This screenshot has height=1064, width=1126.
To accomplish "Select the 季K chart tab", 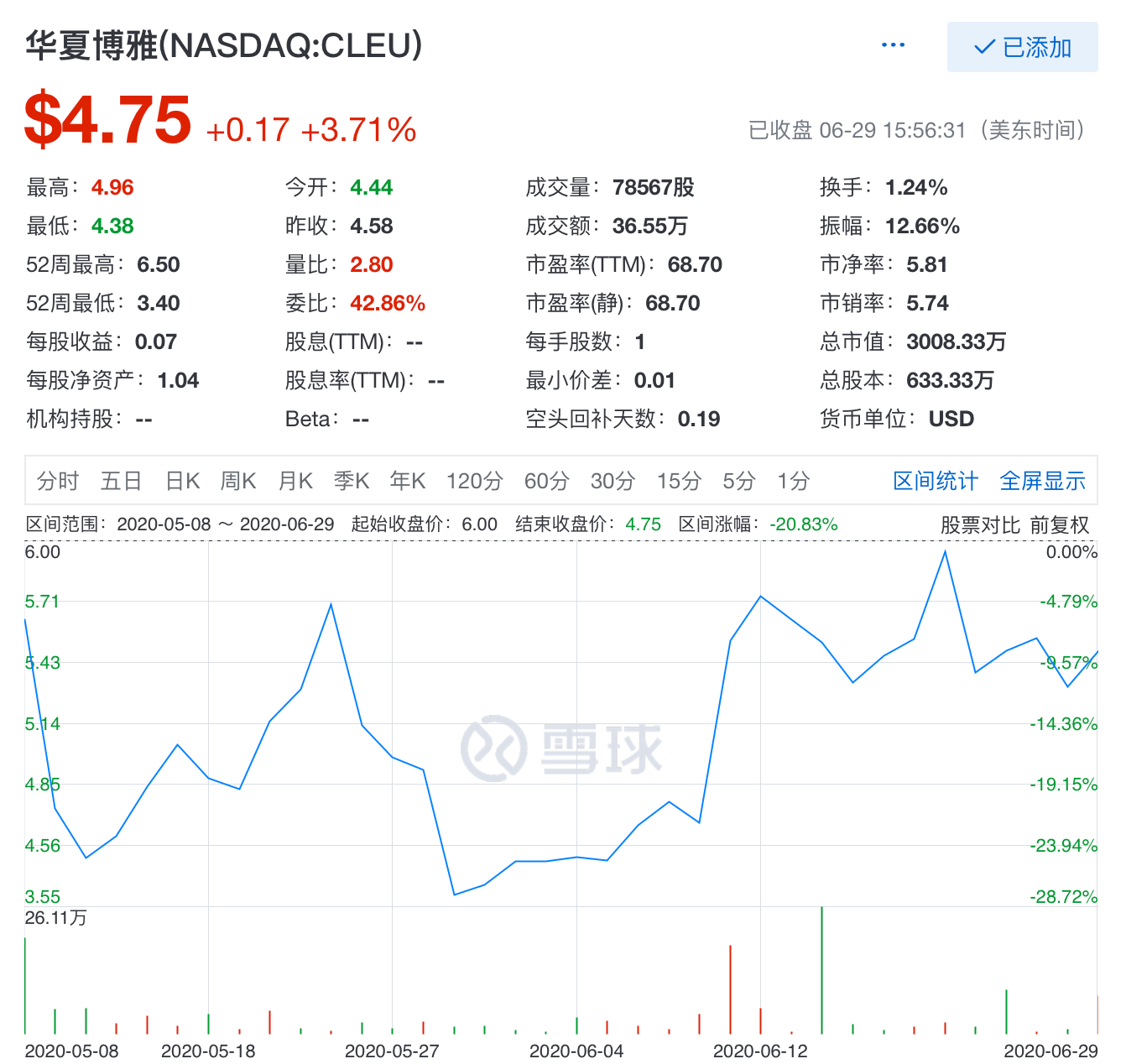I will pyautogui.click(x=352, y=481).
